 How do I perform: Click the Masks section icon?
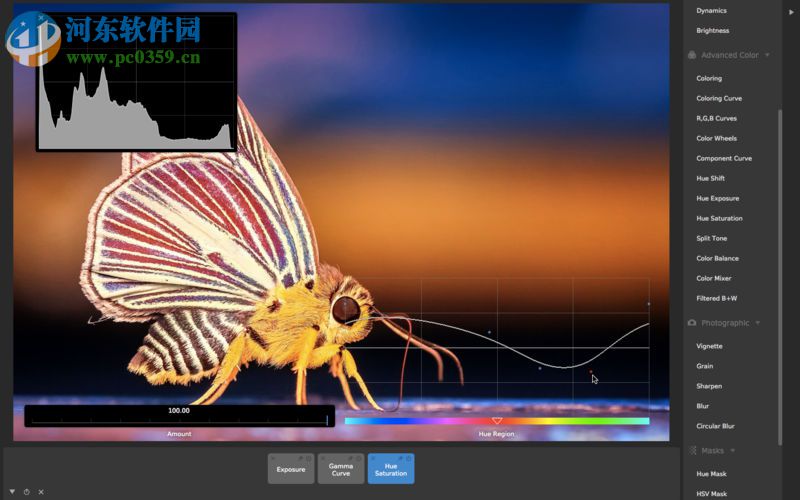[x=692, y=450]
